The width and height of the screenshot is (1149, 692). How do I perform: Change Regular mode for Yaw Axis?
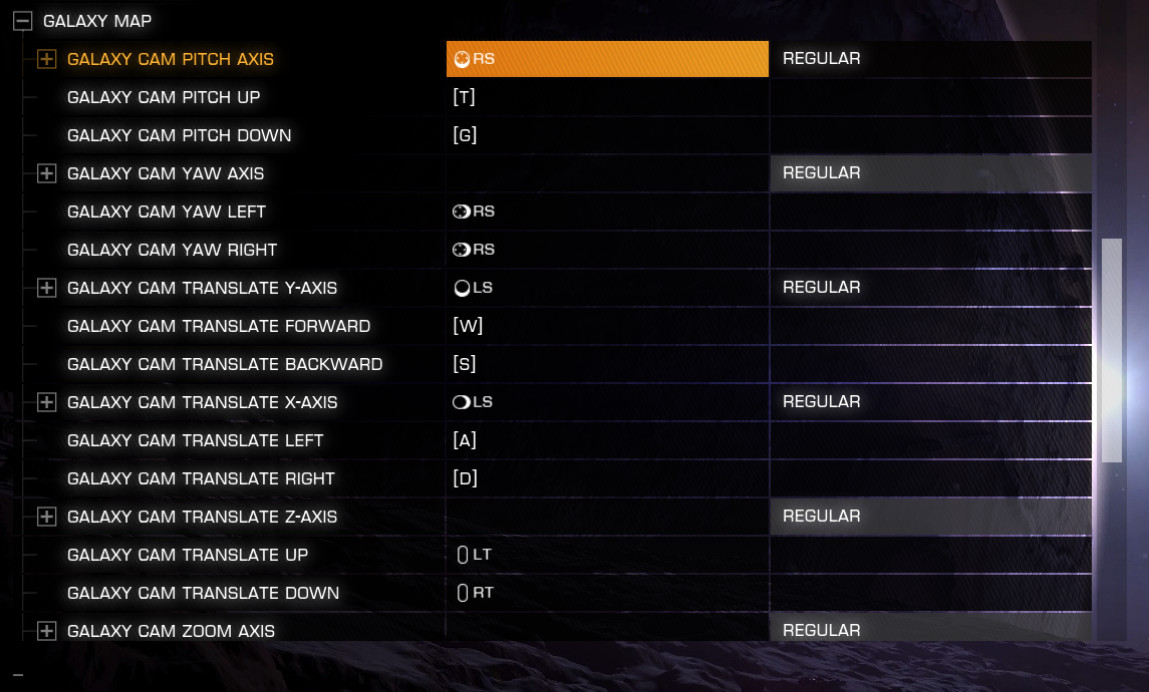pyautogui.click(x=931, y=174)
